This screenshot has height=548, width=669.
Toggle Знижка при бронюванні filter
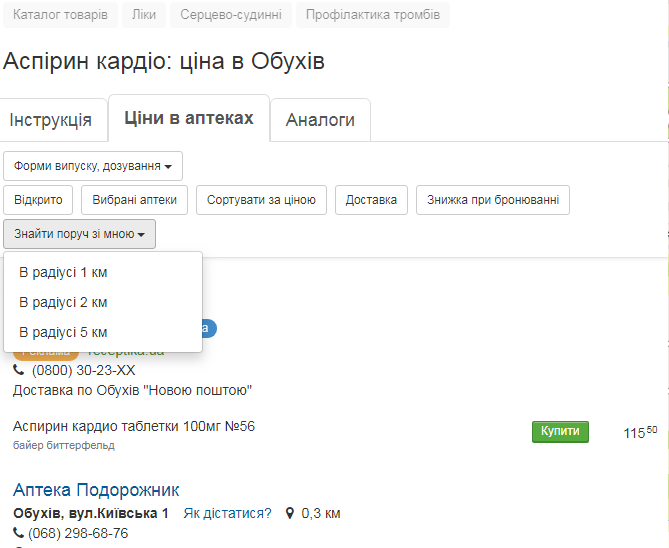click(493, 200)
